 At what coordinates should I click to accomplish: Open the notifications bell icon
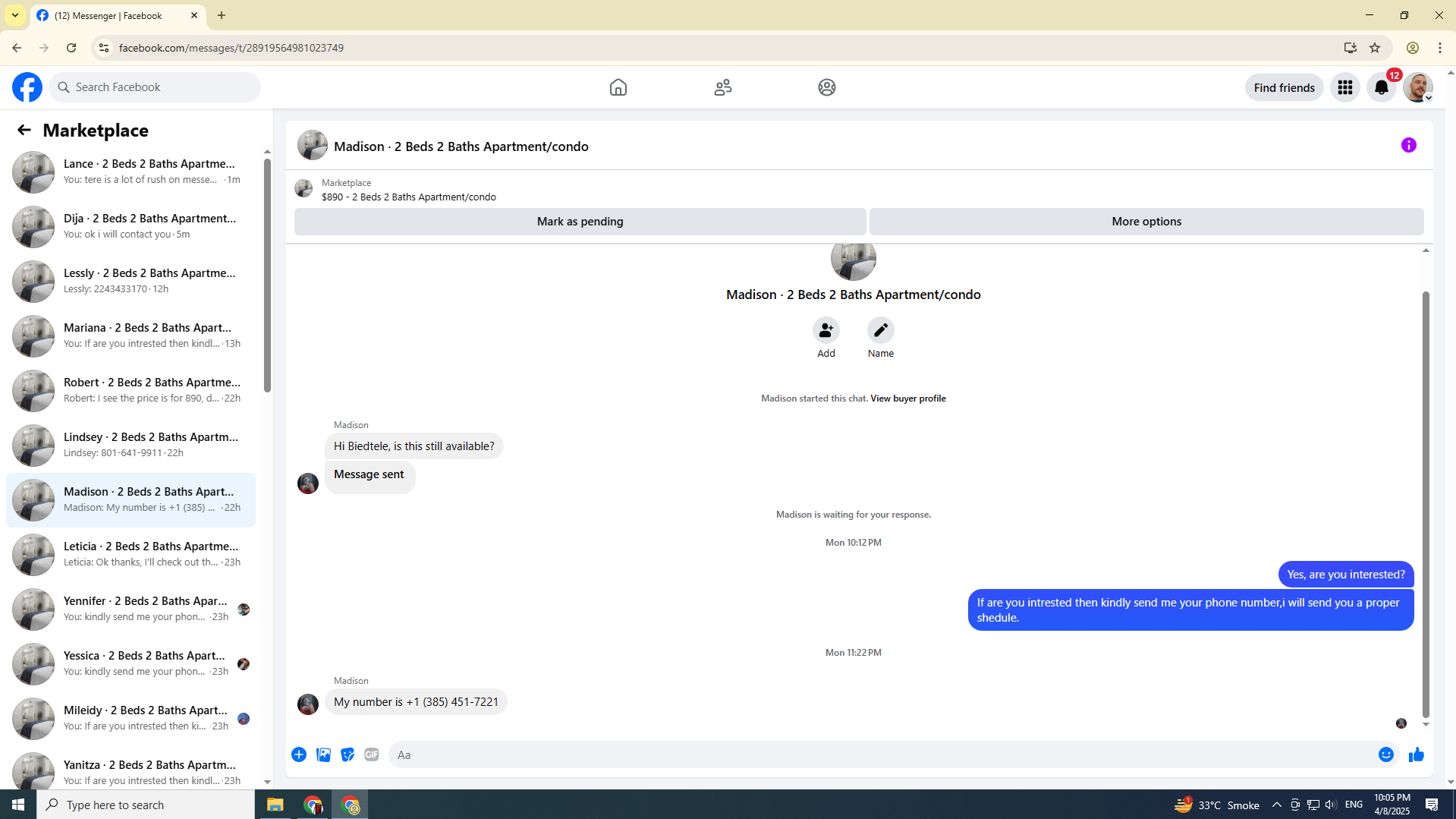click(x=1382, y=87)
